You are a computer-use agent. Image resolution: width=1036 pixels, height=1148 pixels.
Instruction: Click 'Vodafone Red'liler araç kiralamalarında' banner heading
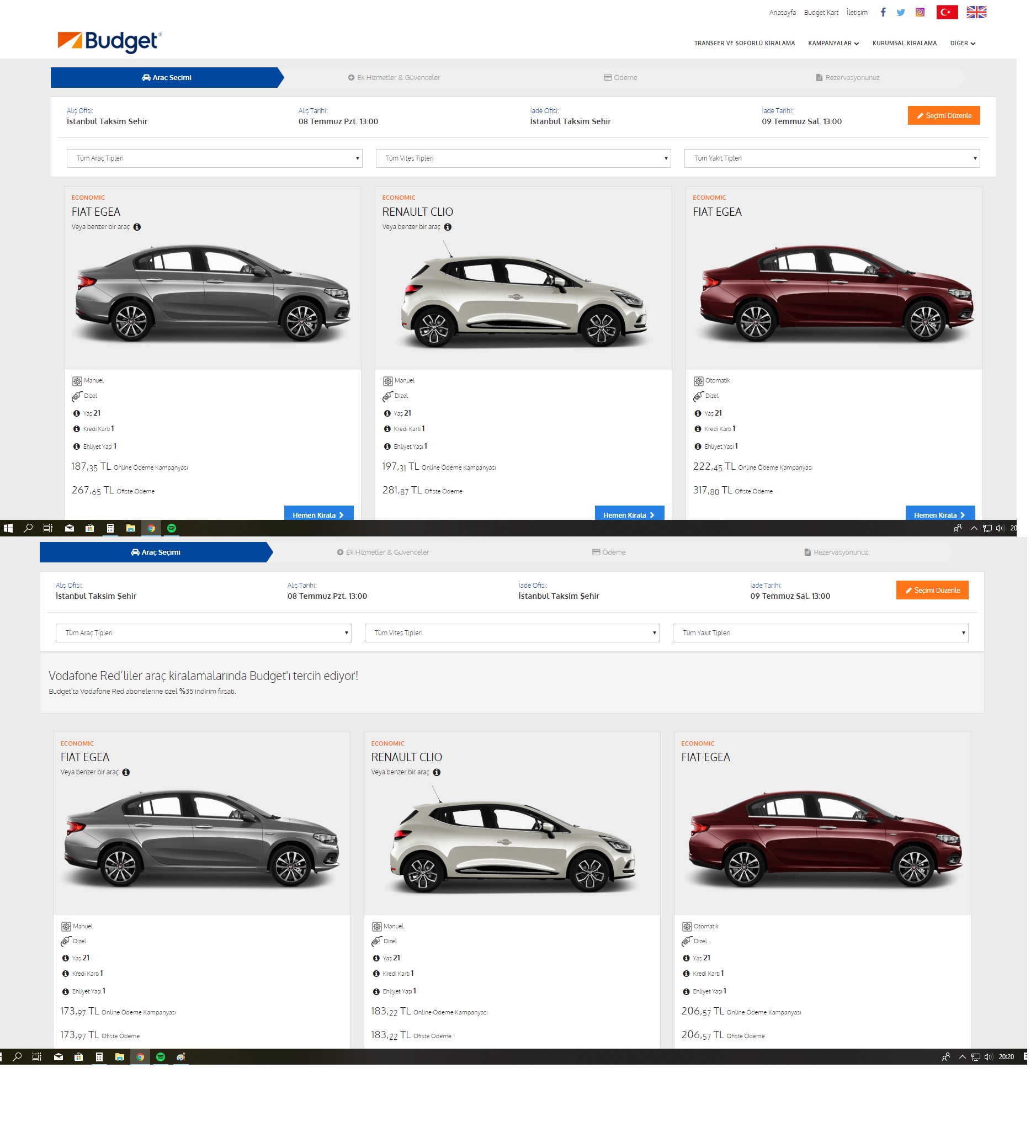tap(203, 675)
